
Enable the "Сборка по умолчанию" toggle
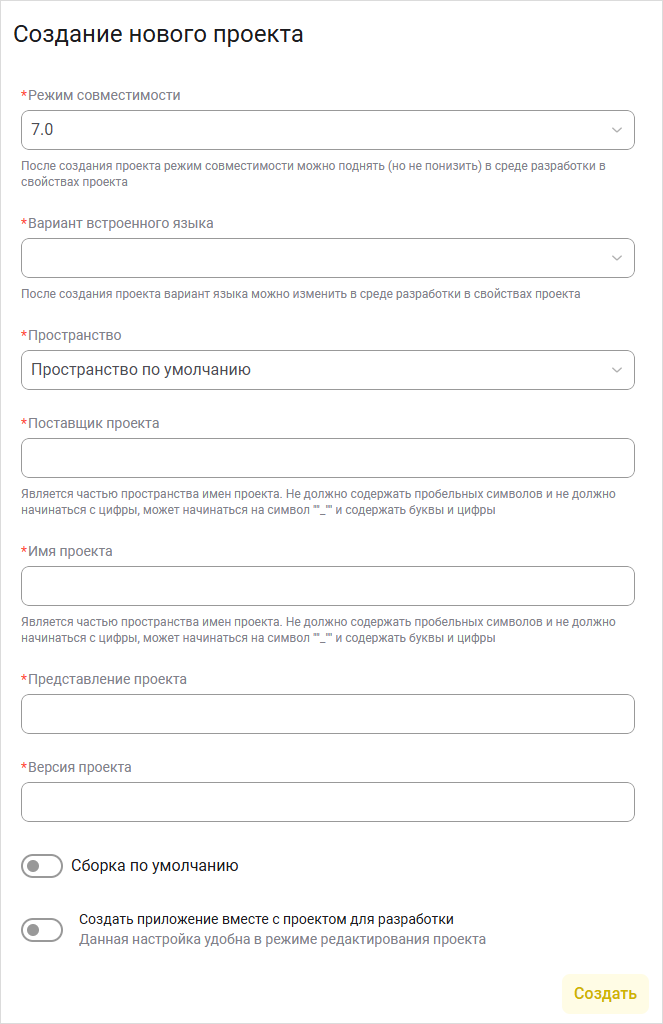tap(42, 866)
